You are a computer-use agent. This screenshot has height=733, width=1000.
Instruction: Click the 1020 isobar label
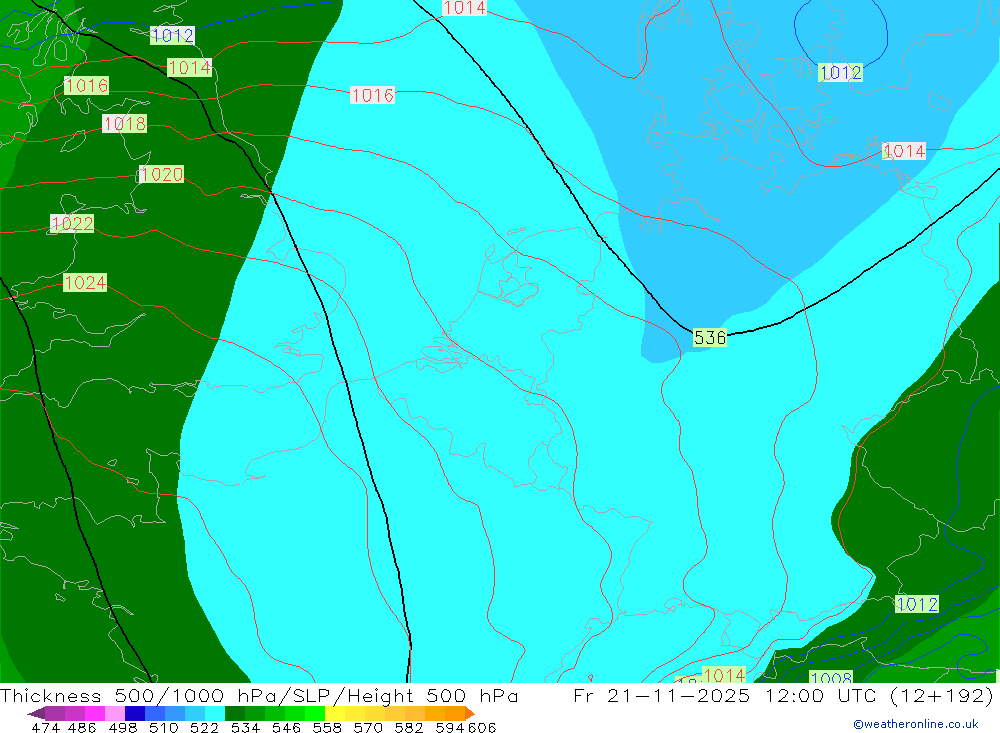coord(161,174)
